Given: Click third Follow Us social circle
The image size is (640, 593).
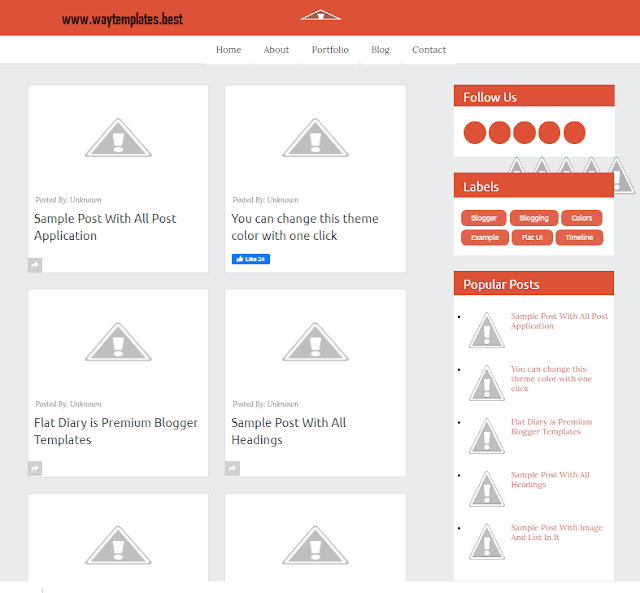Looking at the screenshot, I should pyautogui.click(x=524, y=133).
